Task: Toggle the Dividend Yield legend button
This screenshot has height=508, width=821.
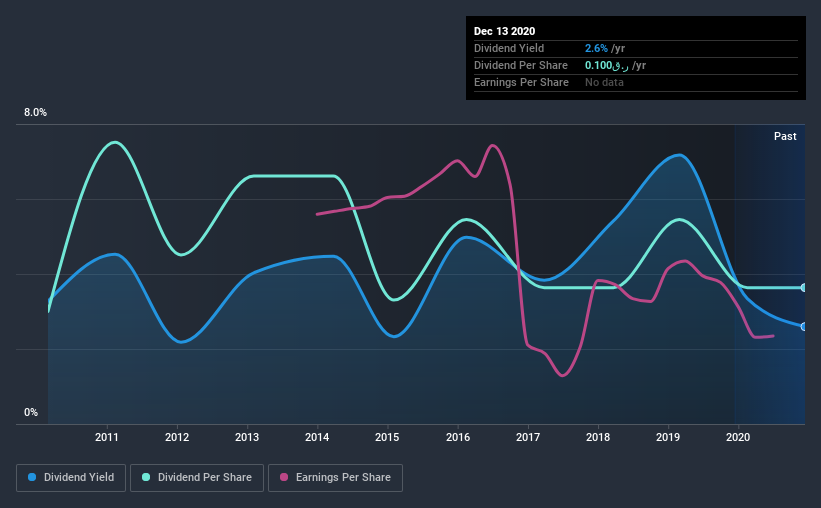Action: (x=71, y=478)
